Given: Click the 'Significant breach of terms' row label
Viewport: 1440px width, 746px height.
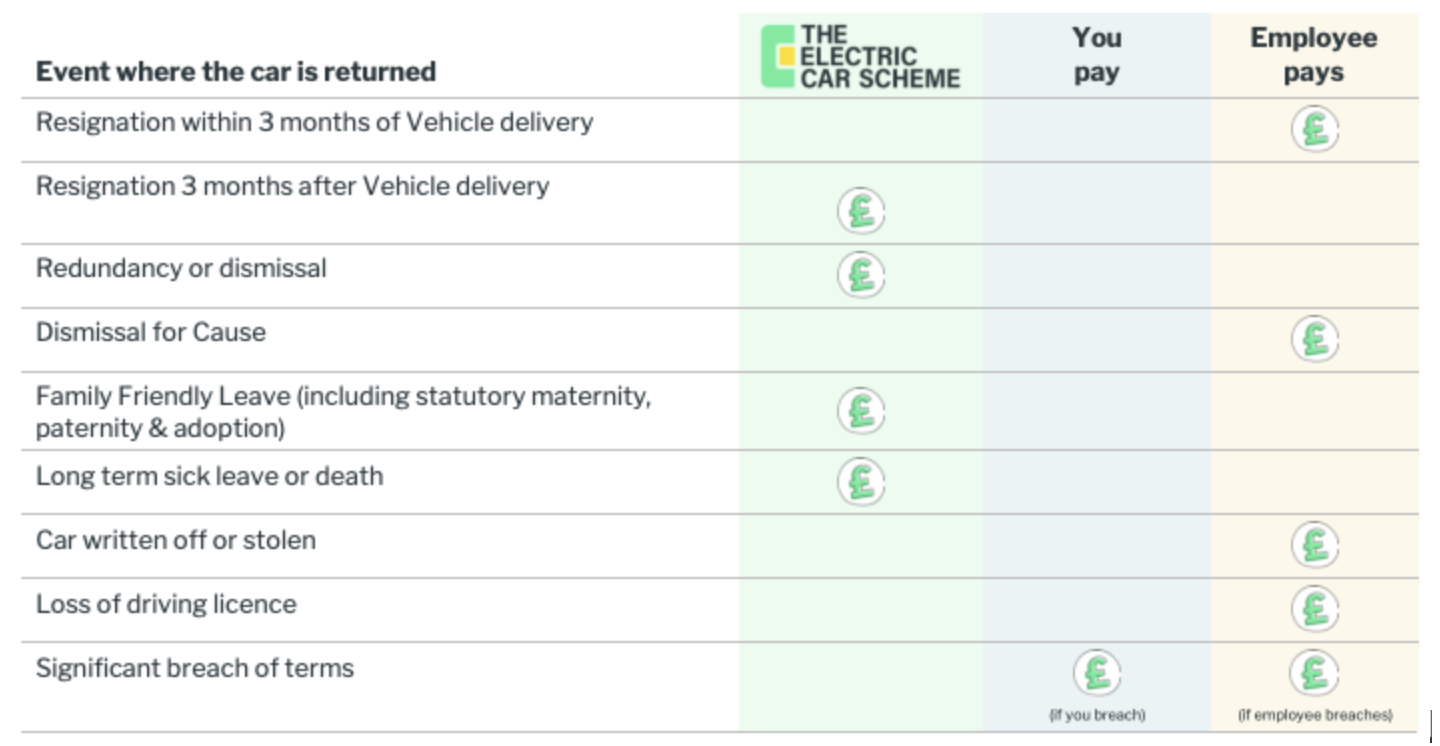Looking at the screenshot, I should (195, 668).
